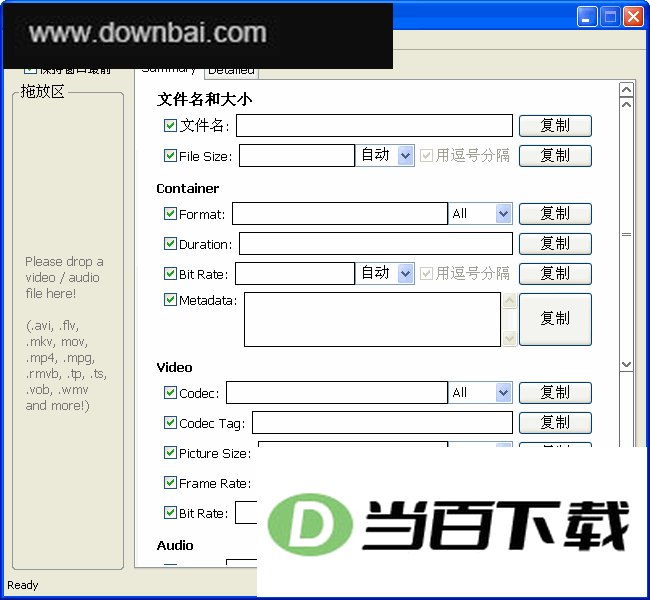The image size is (650, 600).
Task: Disable the Video Codec checkbox
Action: (x=170, y=392)
